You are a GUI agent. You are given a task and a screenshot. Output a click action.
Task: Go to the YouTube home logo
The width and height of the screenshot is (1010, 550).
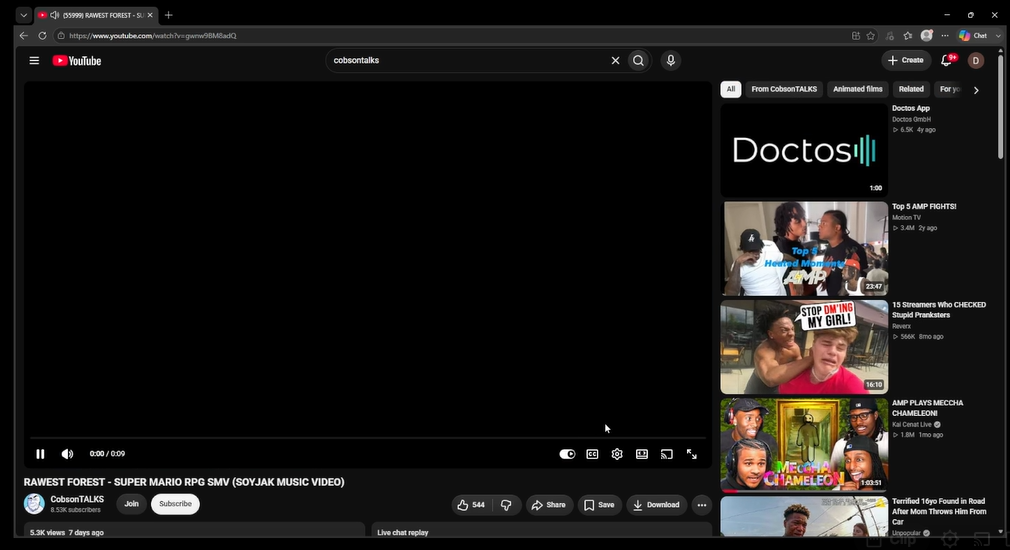pyautogui.click(x=77, y=61)
